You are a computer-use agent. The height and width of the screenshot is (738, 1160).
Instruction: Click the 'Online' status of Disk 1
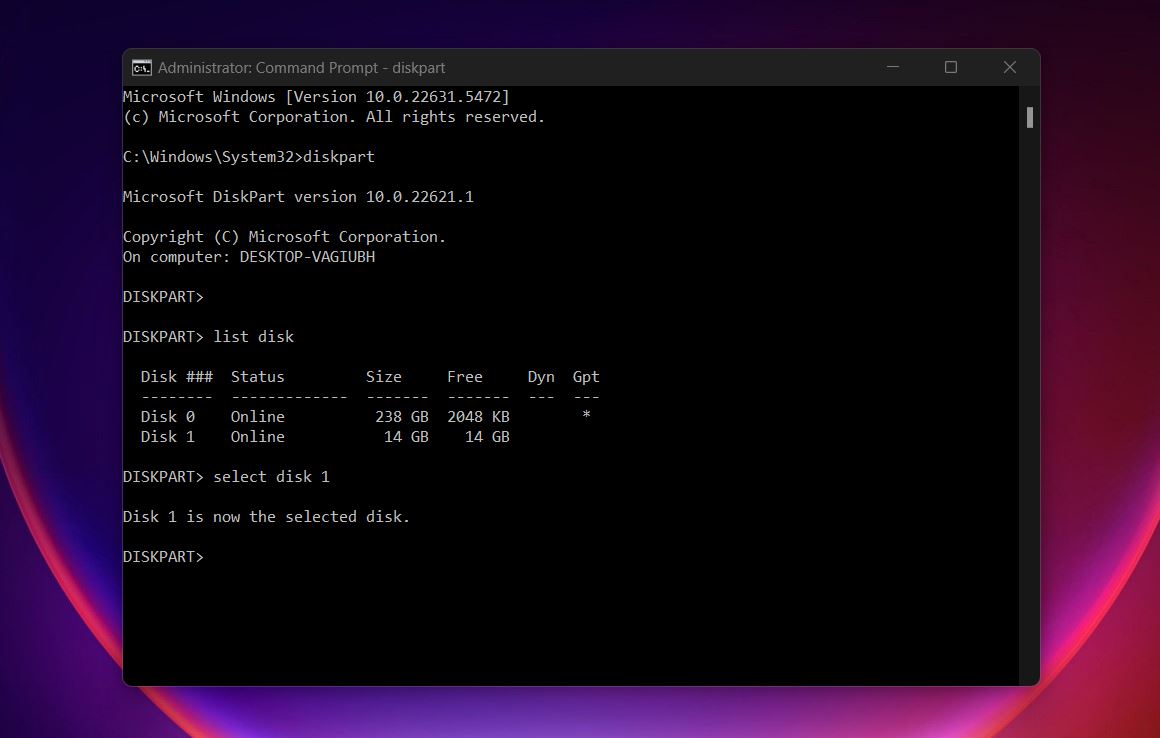[x=257, y=436]
